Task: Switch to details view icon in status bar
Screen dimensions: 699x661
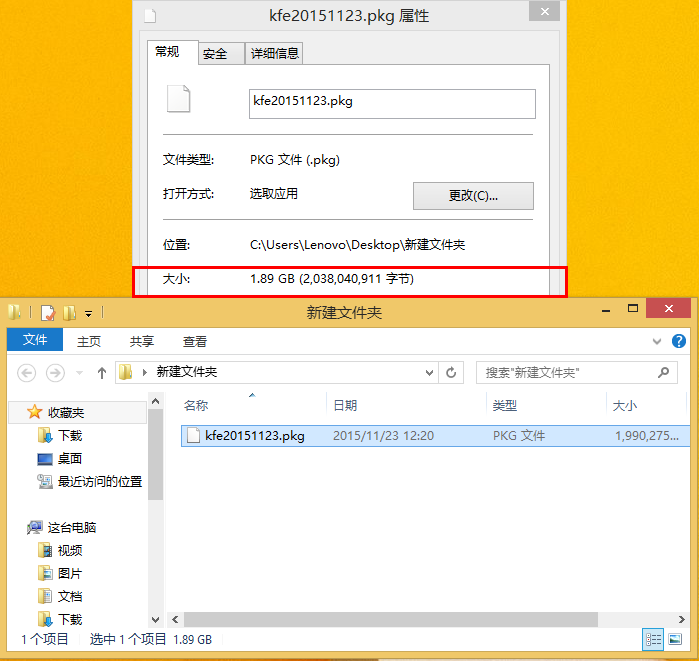Action: pyautogui.click(x=654, y=640)
